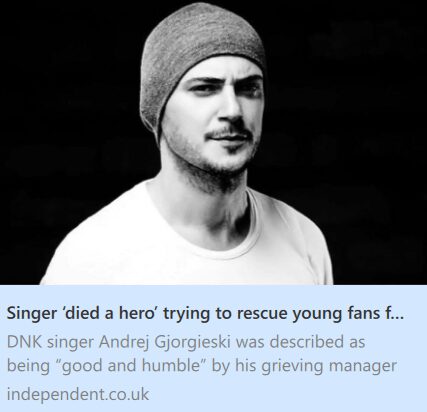Click the "Singer 'died a hero'" headline
This screenshot has height=412, width=427.
click(205, 314)
